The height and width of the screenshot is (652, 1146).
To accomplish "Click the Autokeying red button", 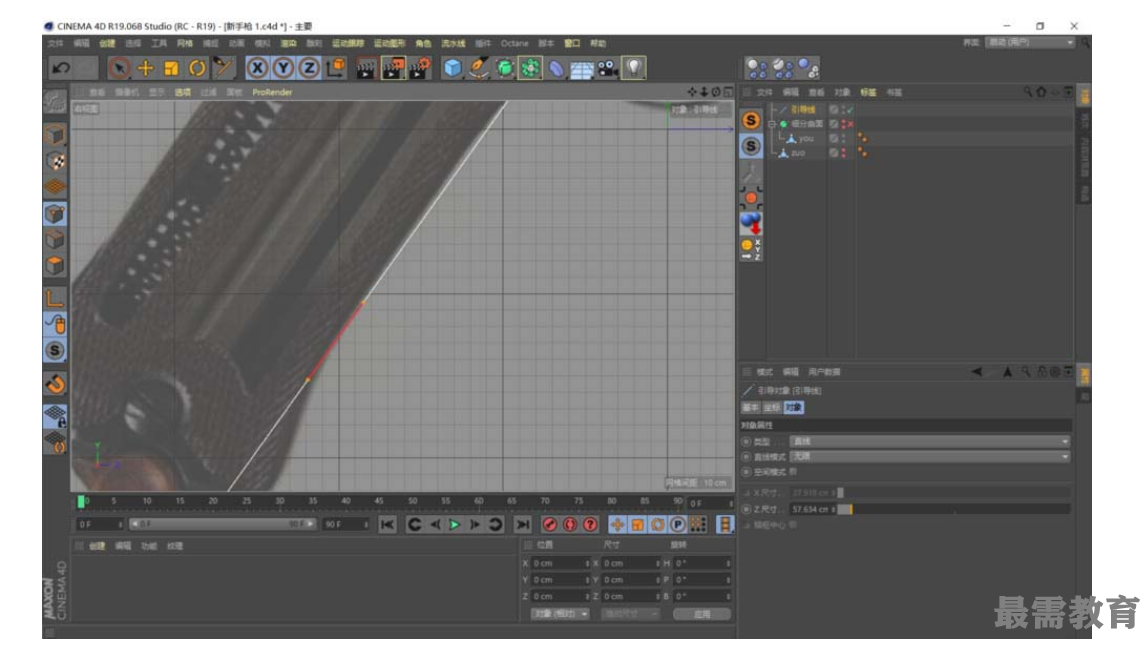I will coord(570,524).
